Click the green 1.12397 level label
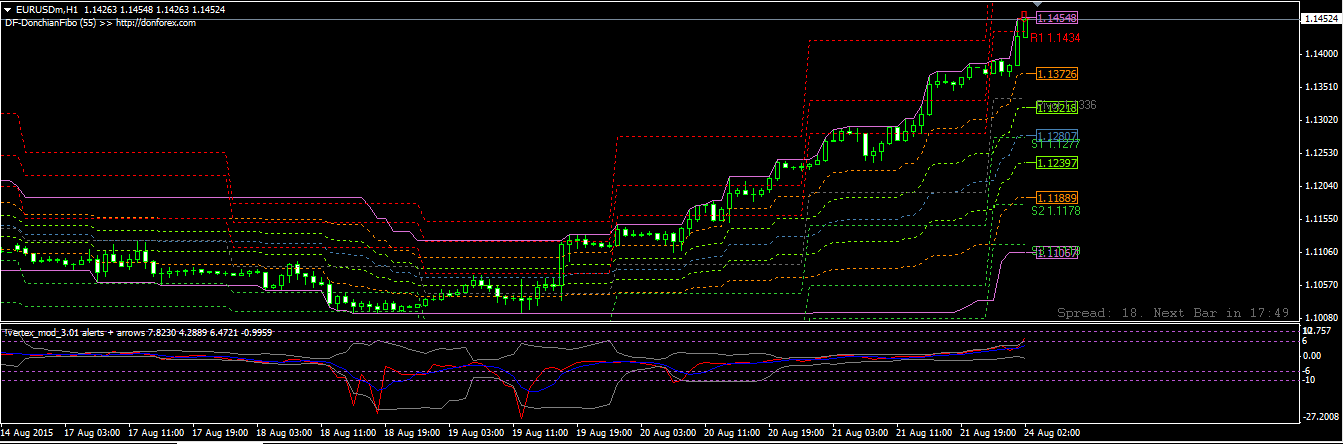The width and height of the screenshot is (1343, 444). pos(1057,163)
